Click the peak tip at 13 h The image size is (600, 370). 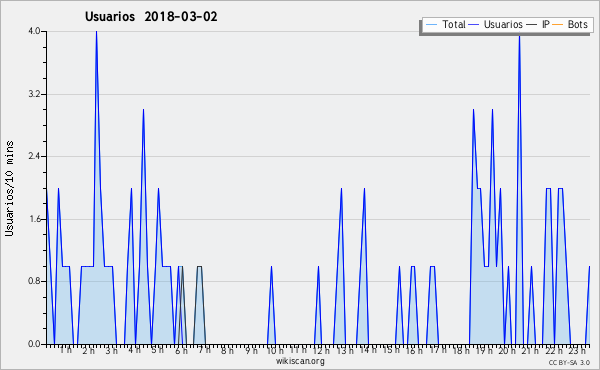tap(341, 188)
